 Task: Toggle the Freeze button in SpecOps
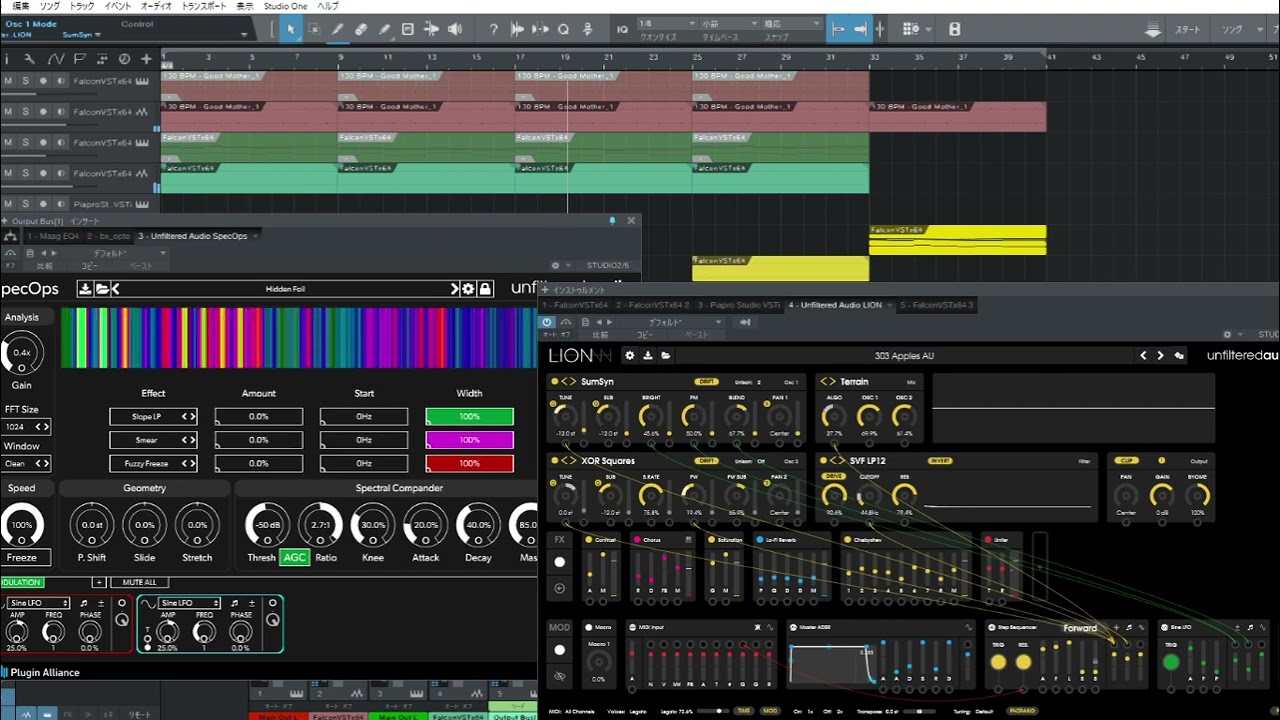(22, 557)
